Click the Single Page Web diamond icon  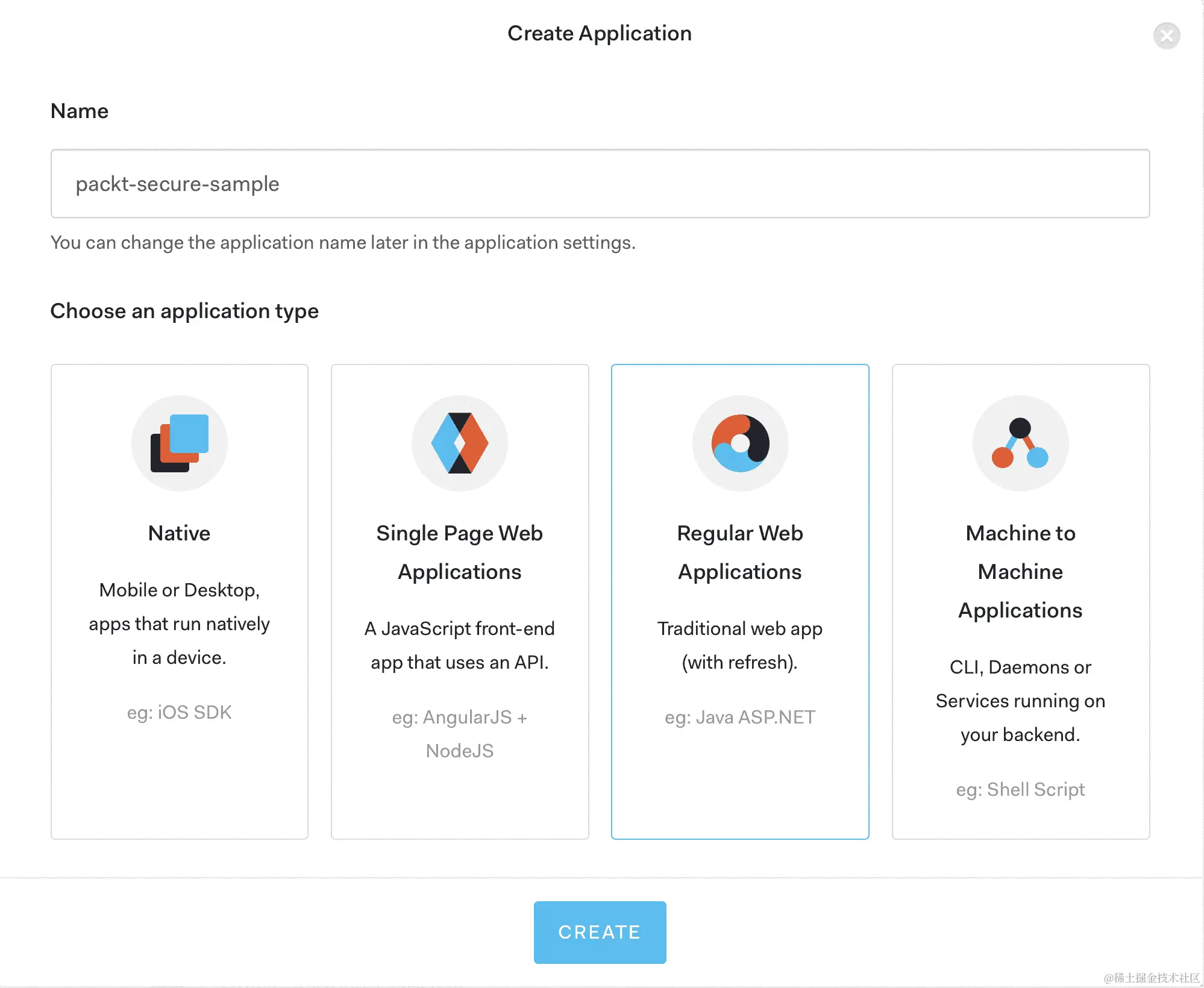[460, 443]
